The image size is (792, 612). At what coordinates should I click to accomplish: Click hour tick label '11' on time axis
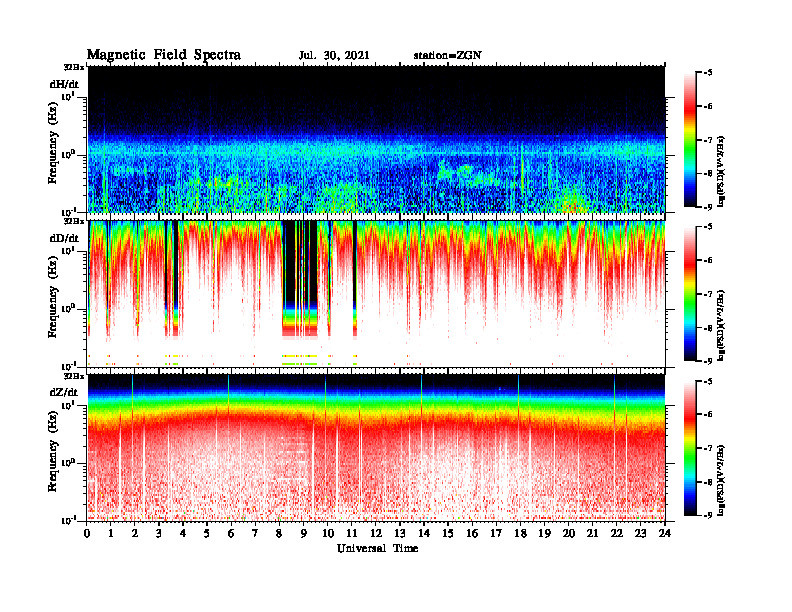pyautogui.click(x=352, y=533)
